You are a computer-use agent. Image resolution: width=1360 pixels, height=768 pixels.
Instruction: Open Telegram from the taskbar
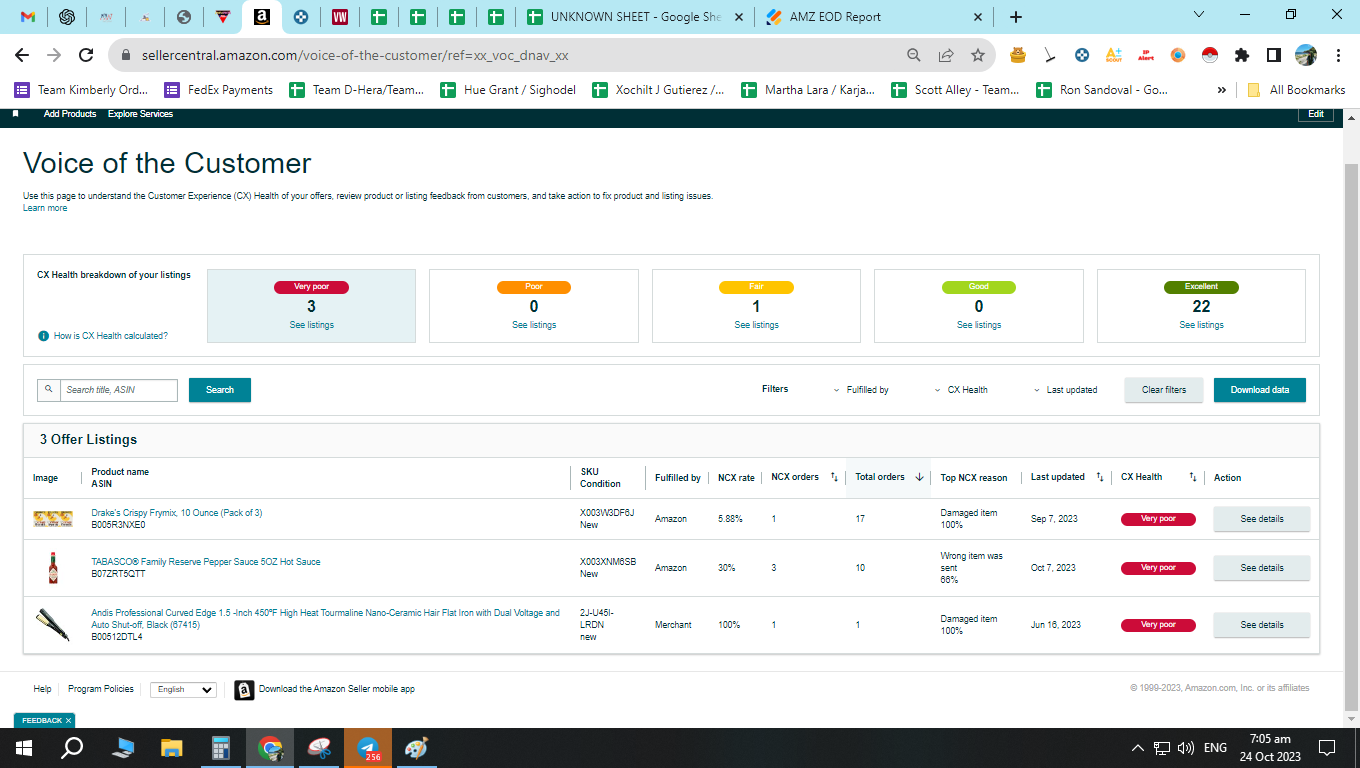[x=368, y=748]
